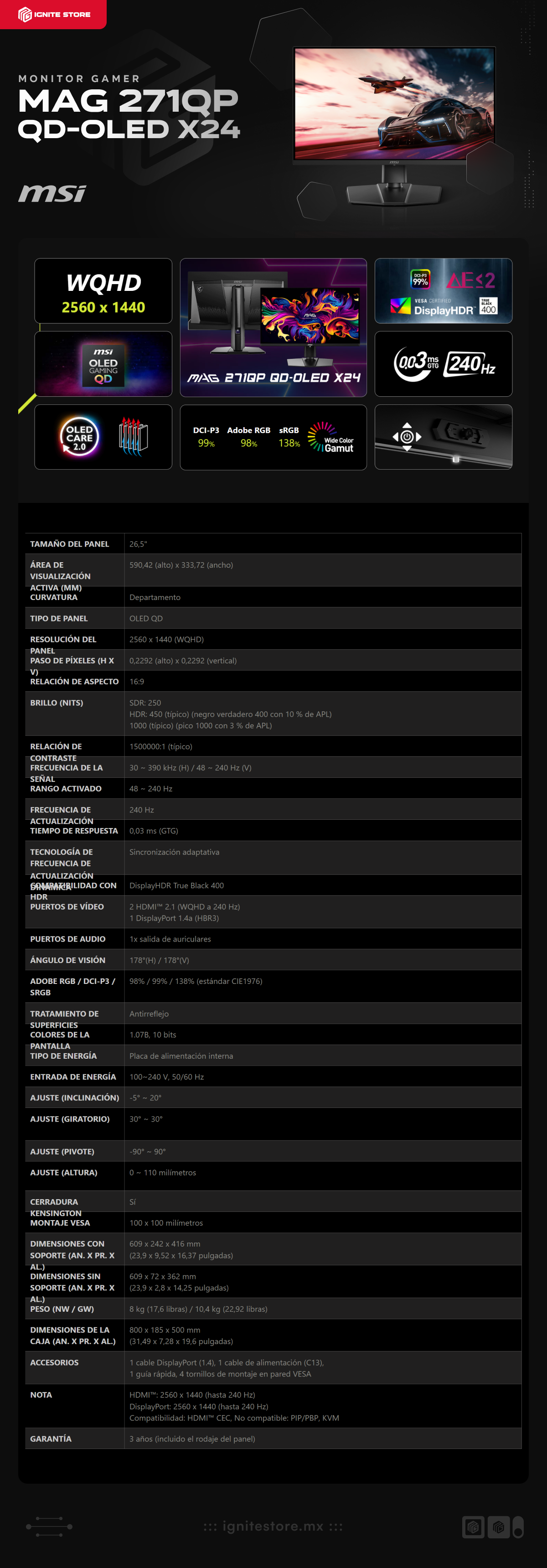
Task: Select the WQHD 2560 x 1440 tile
Action: tap(103, 291)
